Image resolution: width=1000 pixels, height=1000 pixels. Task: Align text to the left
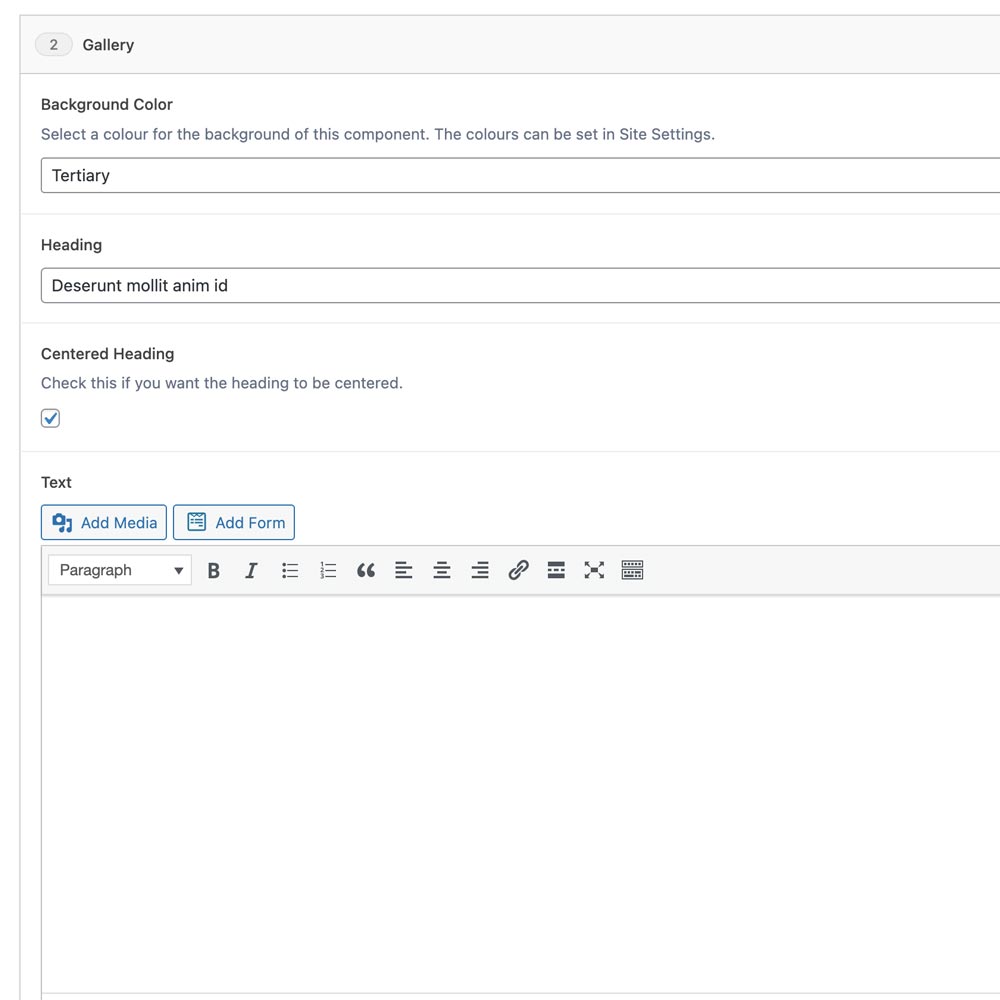click(x=404, y=570)
